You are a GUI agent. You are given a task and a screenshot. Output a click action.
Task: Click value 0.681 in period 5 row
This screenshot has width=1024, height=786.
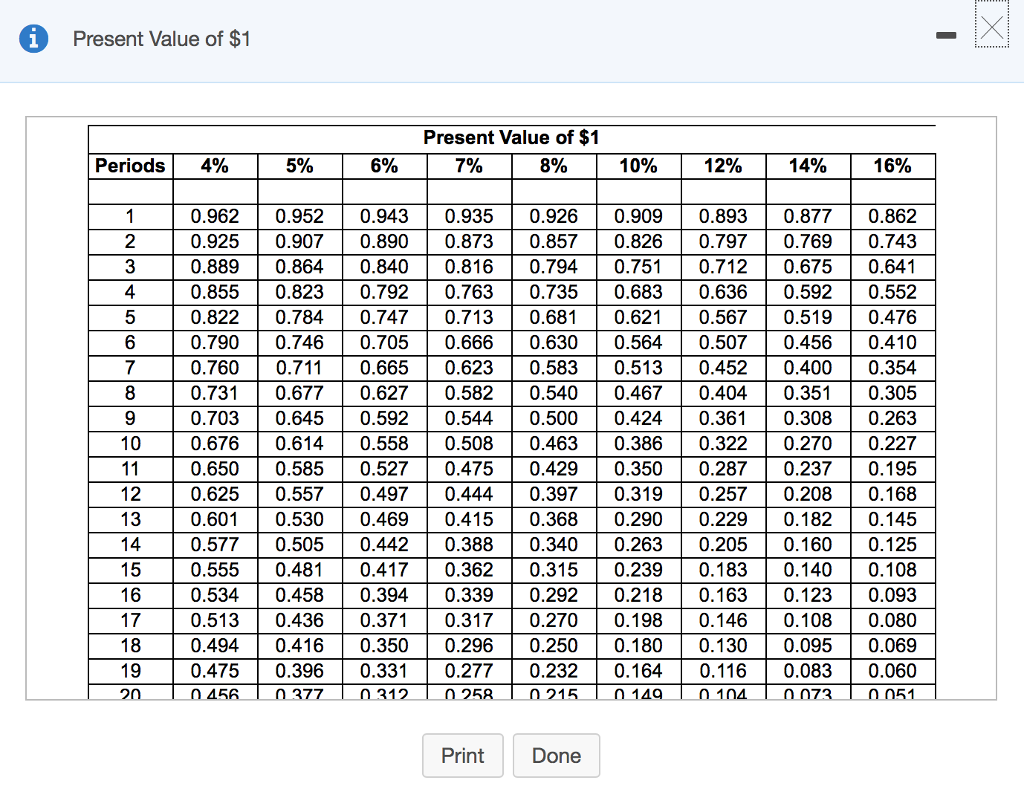[554, 317]
